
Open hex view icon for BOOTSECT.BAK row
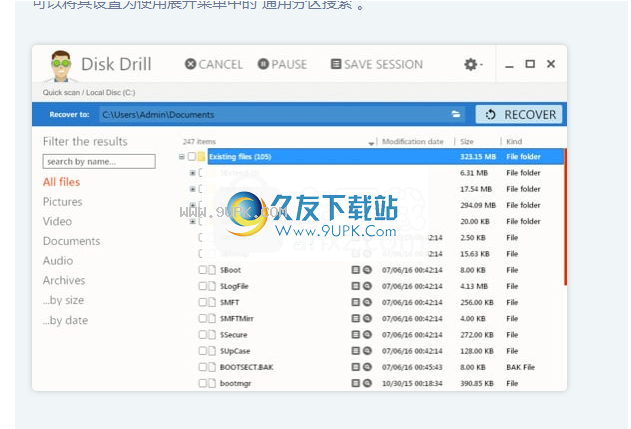click(355, 367)
